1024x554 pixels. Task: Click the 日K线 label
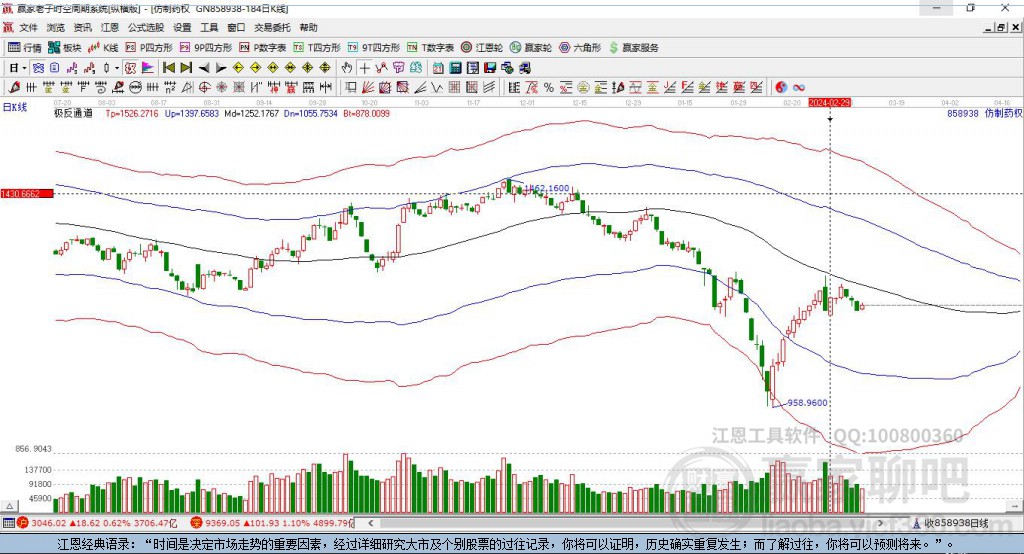point(14,107)
